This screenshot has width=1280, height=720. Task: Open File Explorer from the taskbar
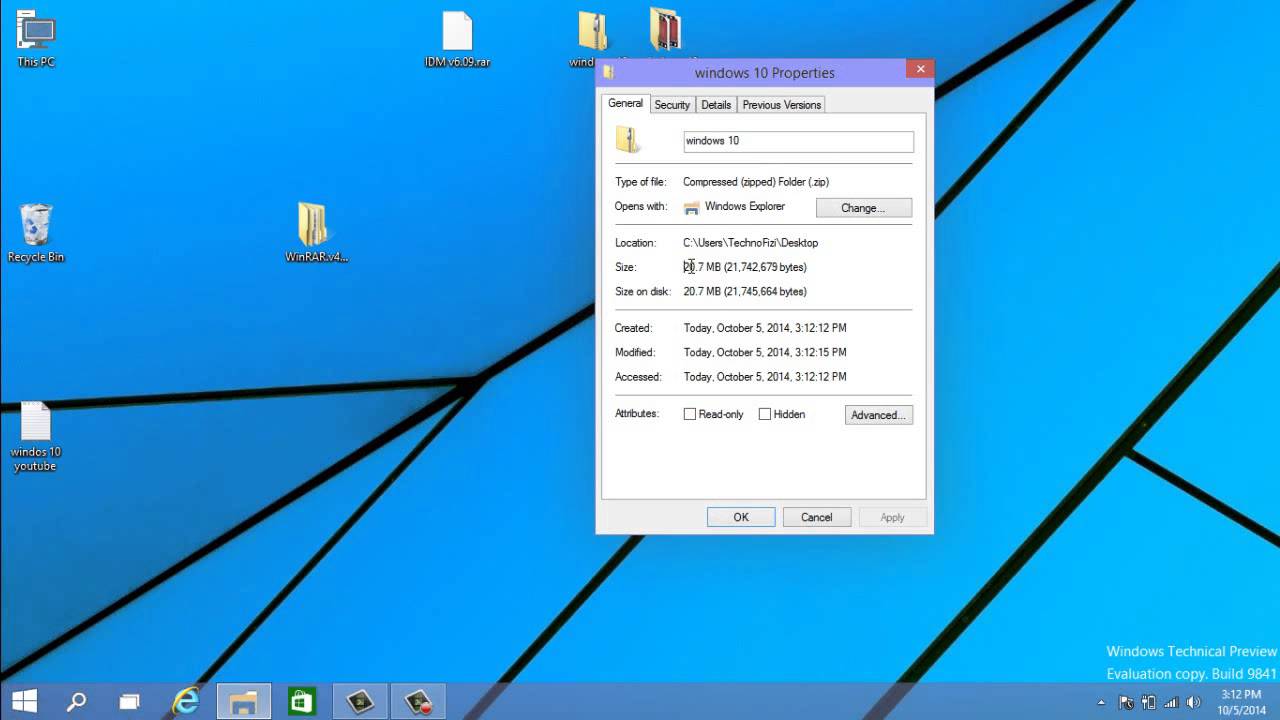[x=244, y=701]
